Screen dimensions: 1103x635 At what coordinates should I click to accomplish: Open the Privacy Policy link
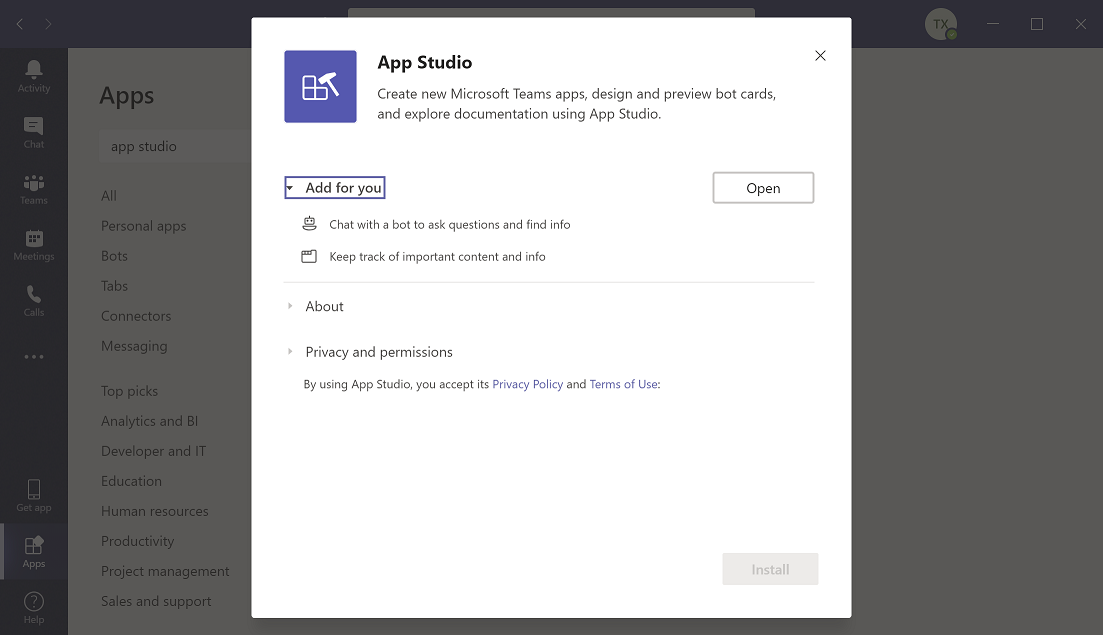[x=528, y=384]
